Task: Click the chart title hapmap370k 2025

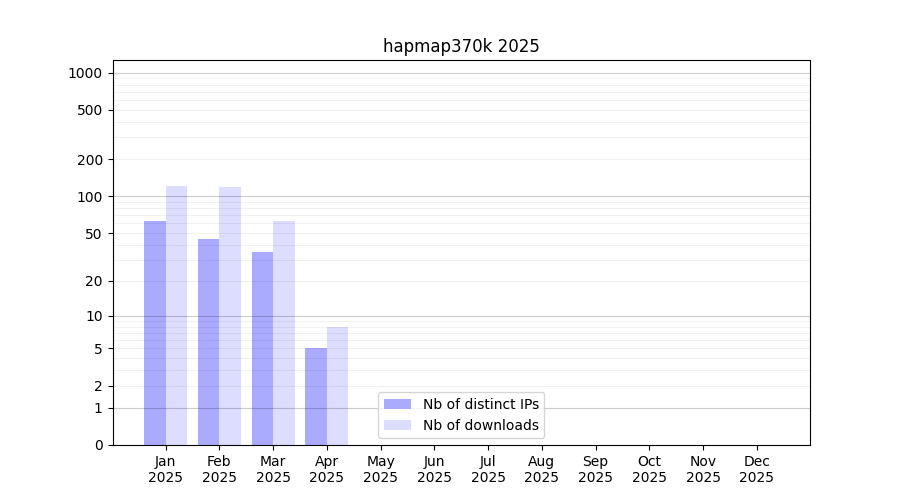Action: pyautogui.click(x=461, y=46)
